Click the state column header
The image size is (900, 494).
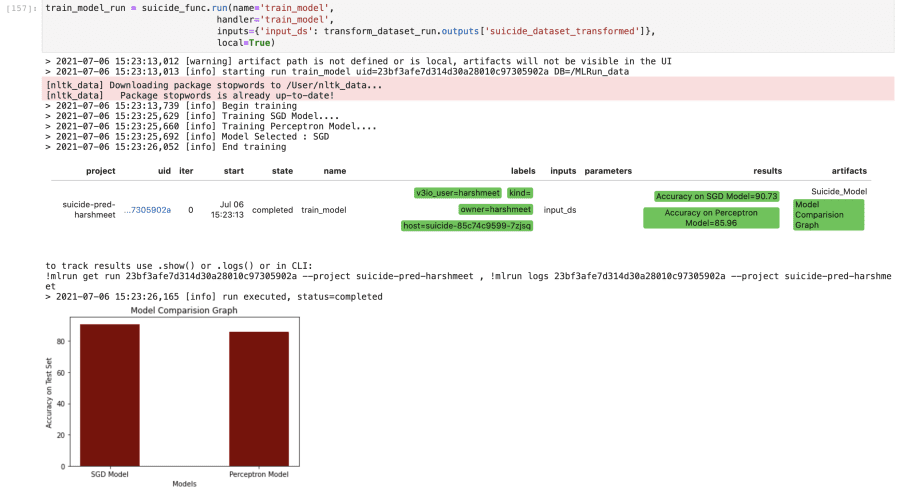[x=282, y=171]
